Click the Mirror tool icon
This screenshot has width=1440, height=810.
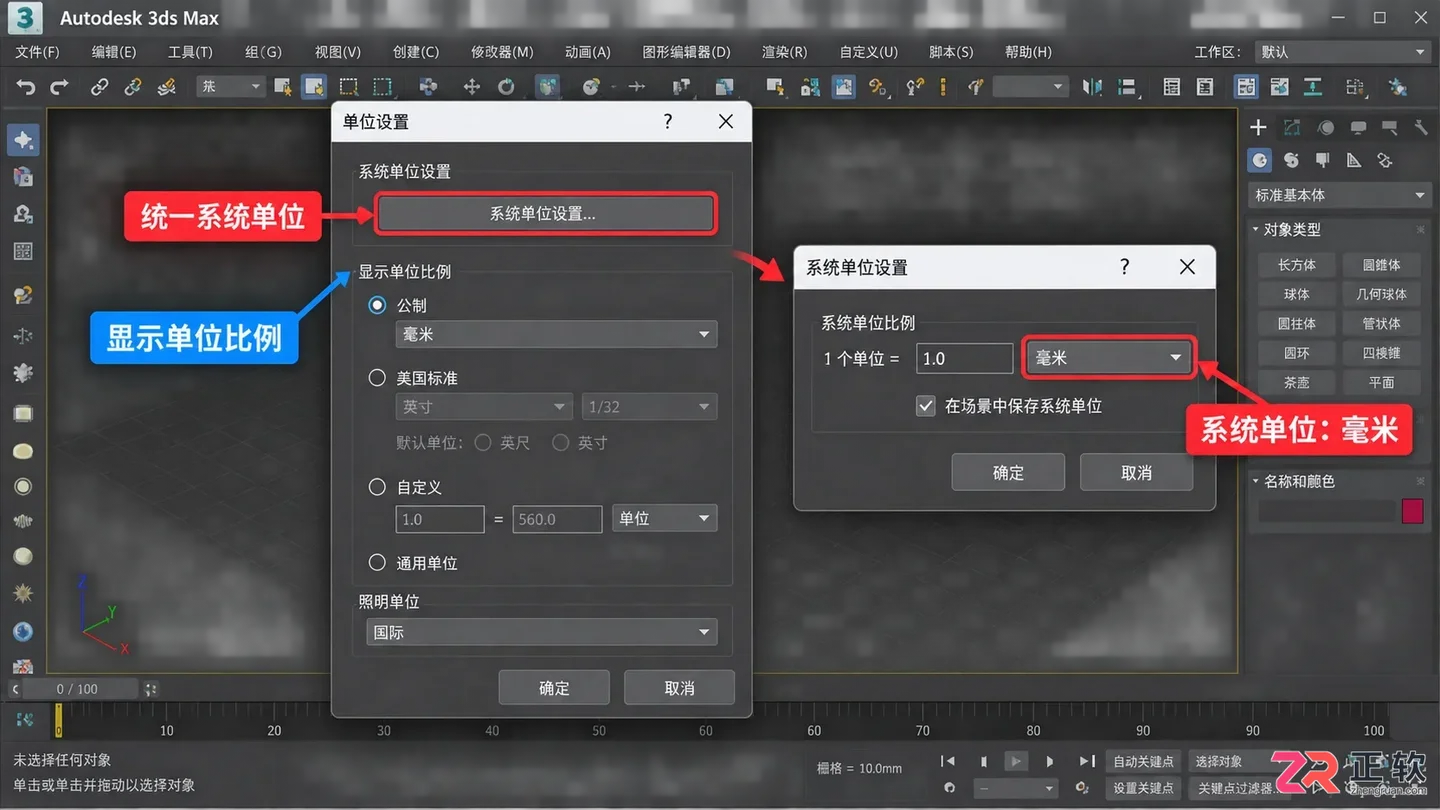point(1092,87)
